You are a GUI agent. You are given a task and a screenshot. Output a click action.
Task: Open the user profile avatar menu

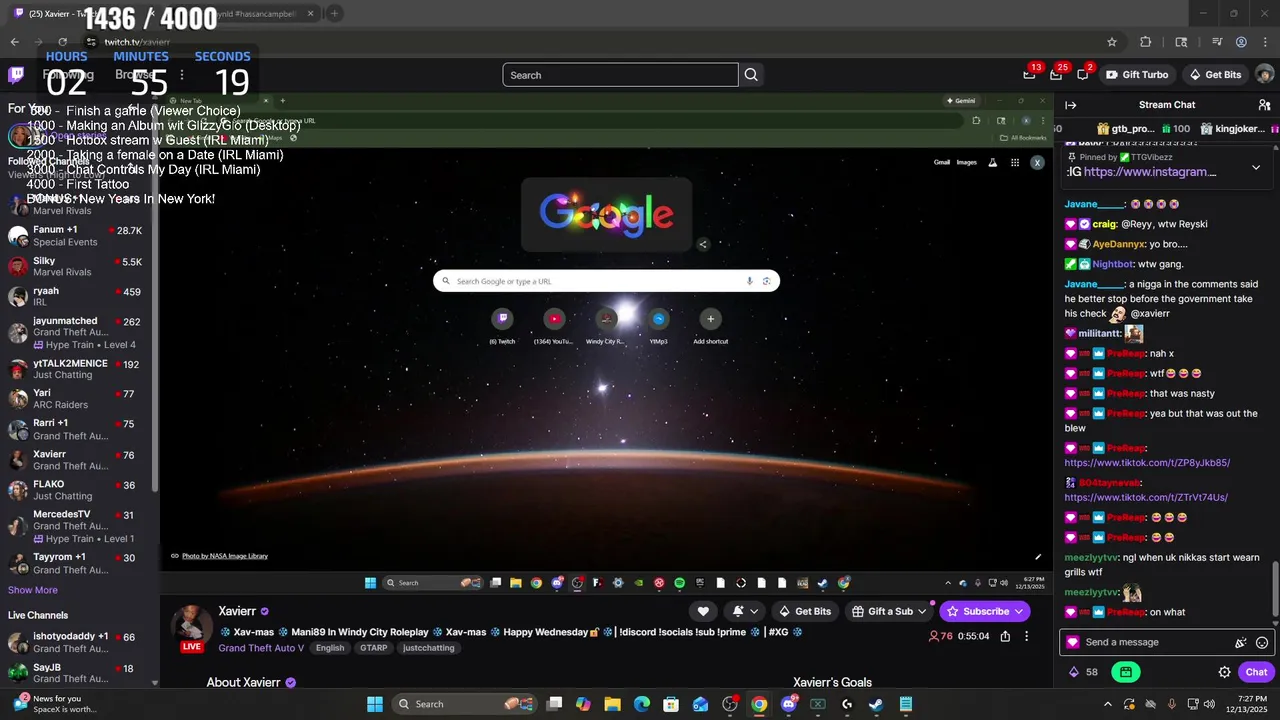point(1264,75)
